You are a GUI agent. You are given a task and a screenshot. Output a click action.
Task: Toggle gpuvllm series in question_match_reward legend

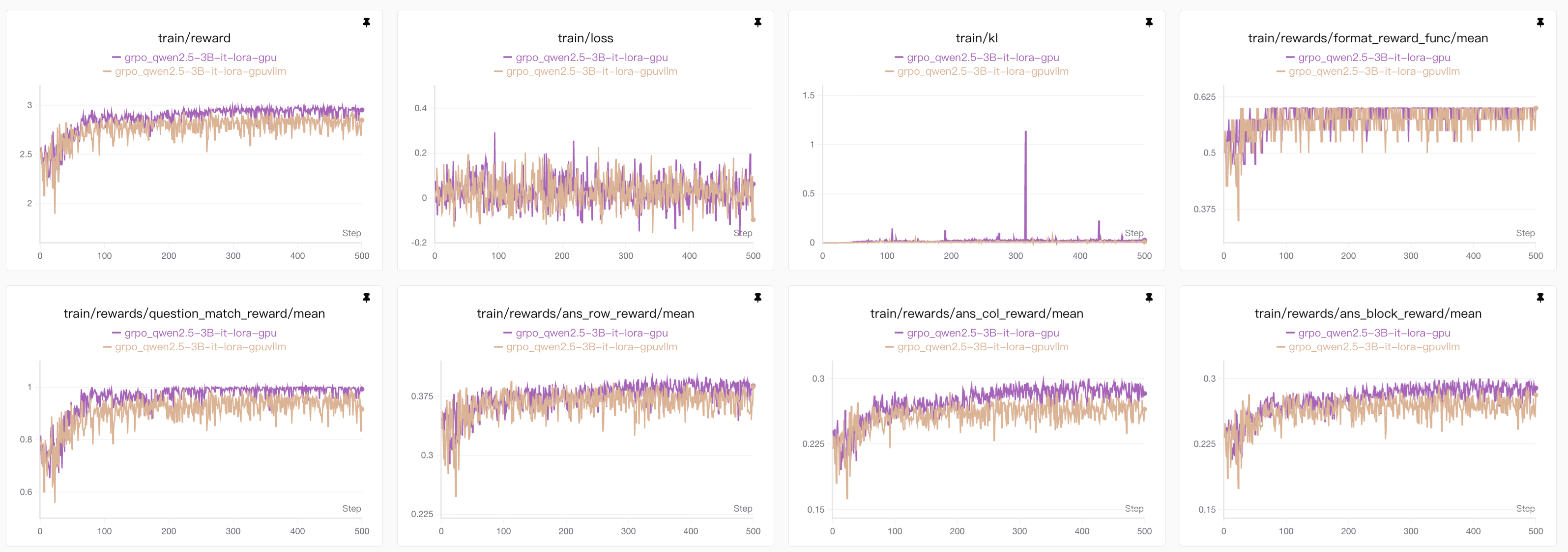coord(200,347)
